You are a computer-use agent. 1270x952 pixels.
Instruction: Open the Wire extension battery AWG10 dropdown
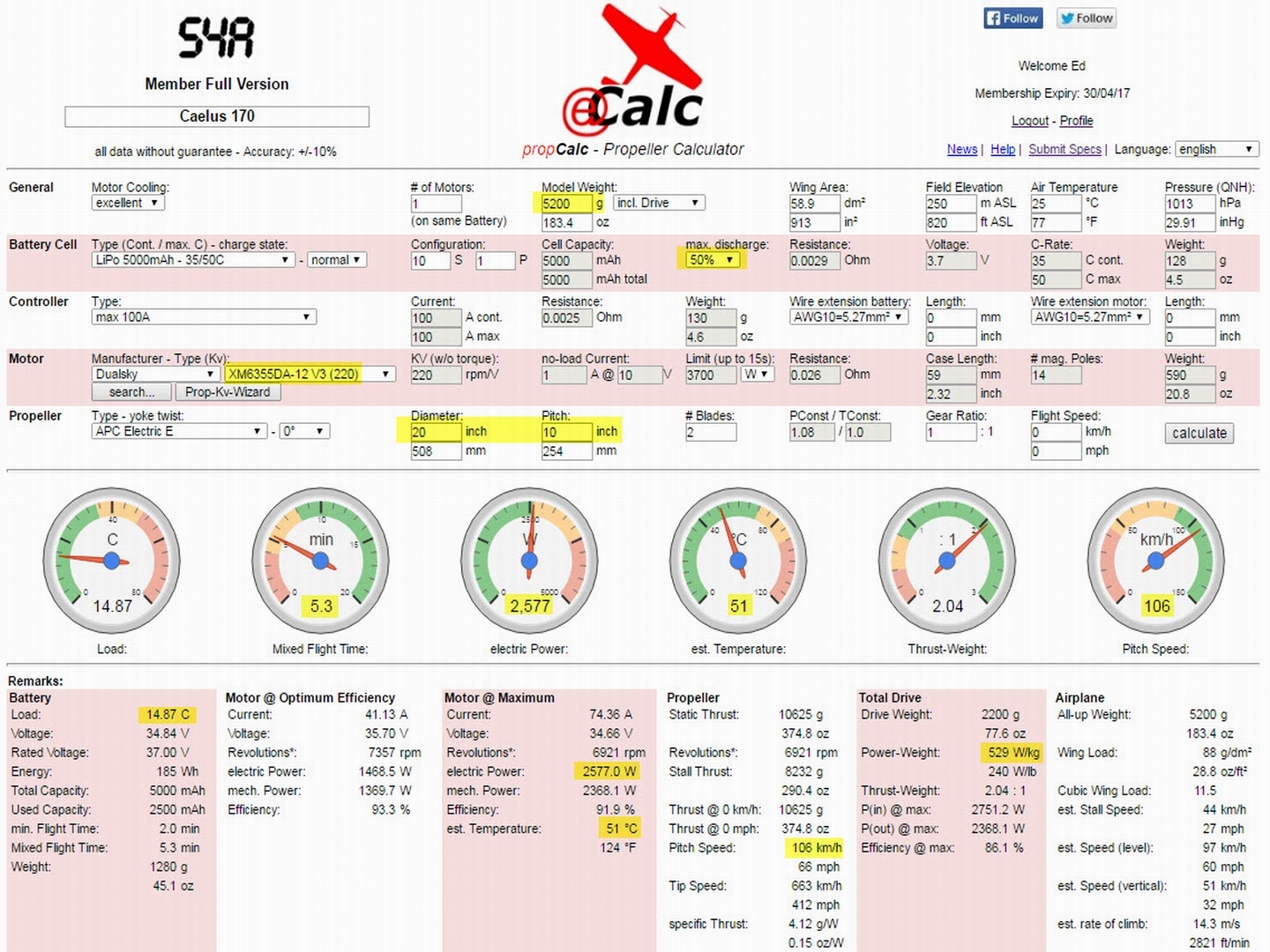coord(848,317)
